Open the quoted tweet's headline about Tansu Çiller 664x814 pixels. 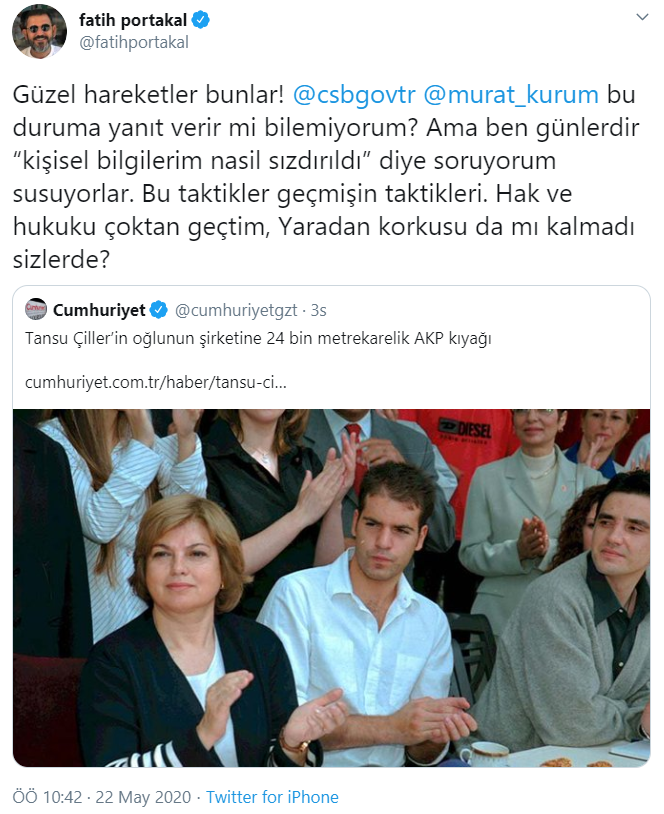pyautogui.click(x=258, y=338)
